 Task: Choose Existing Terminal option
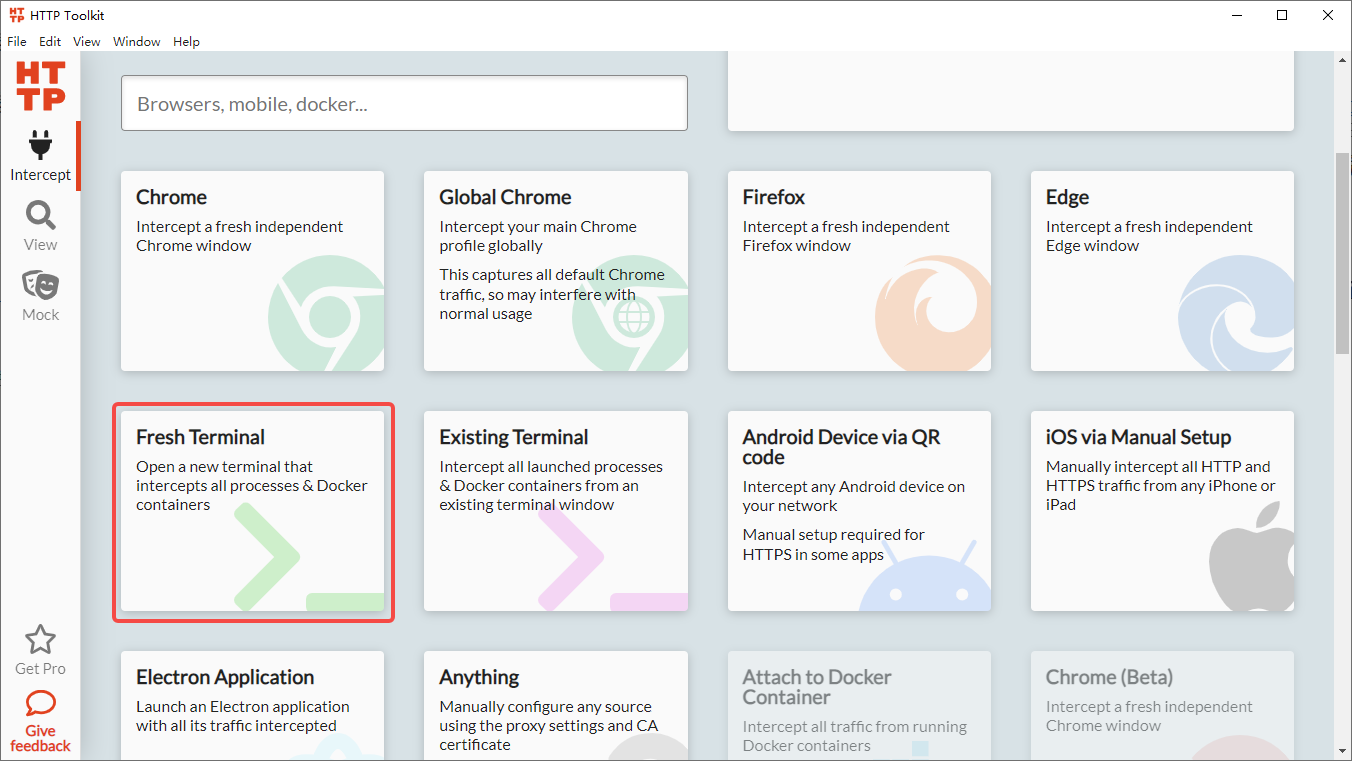(555, 511)
